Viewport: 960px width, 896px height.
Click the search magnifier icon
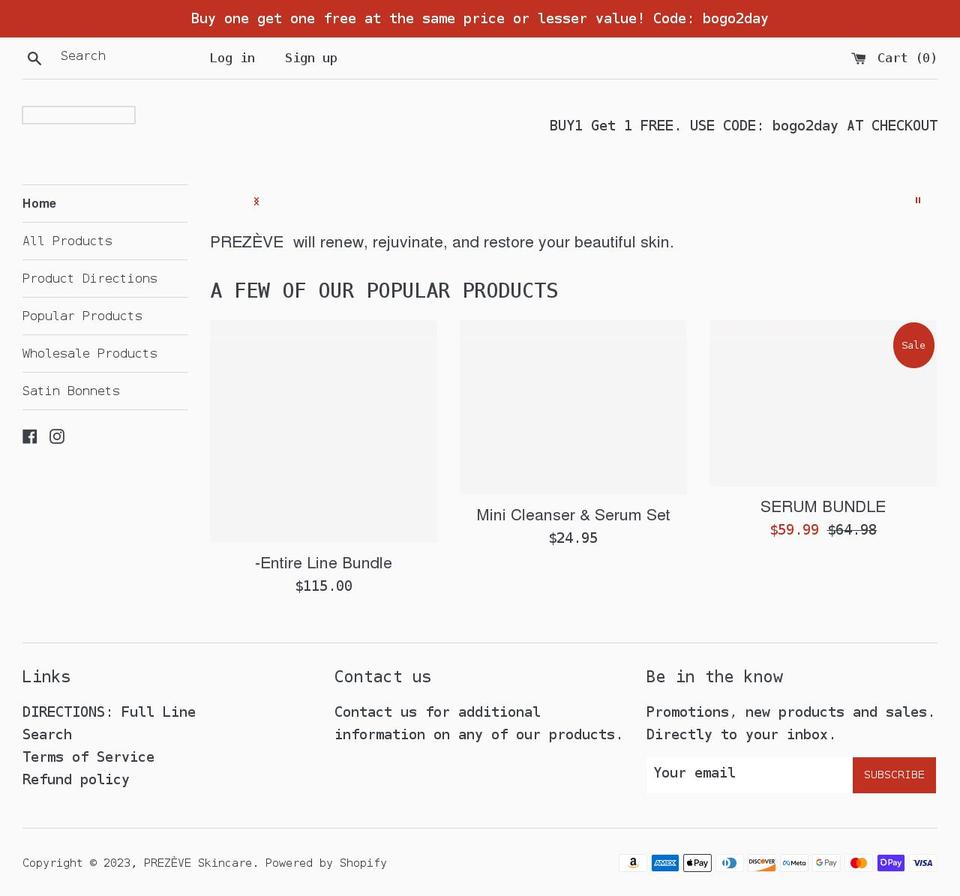34,58
